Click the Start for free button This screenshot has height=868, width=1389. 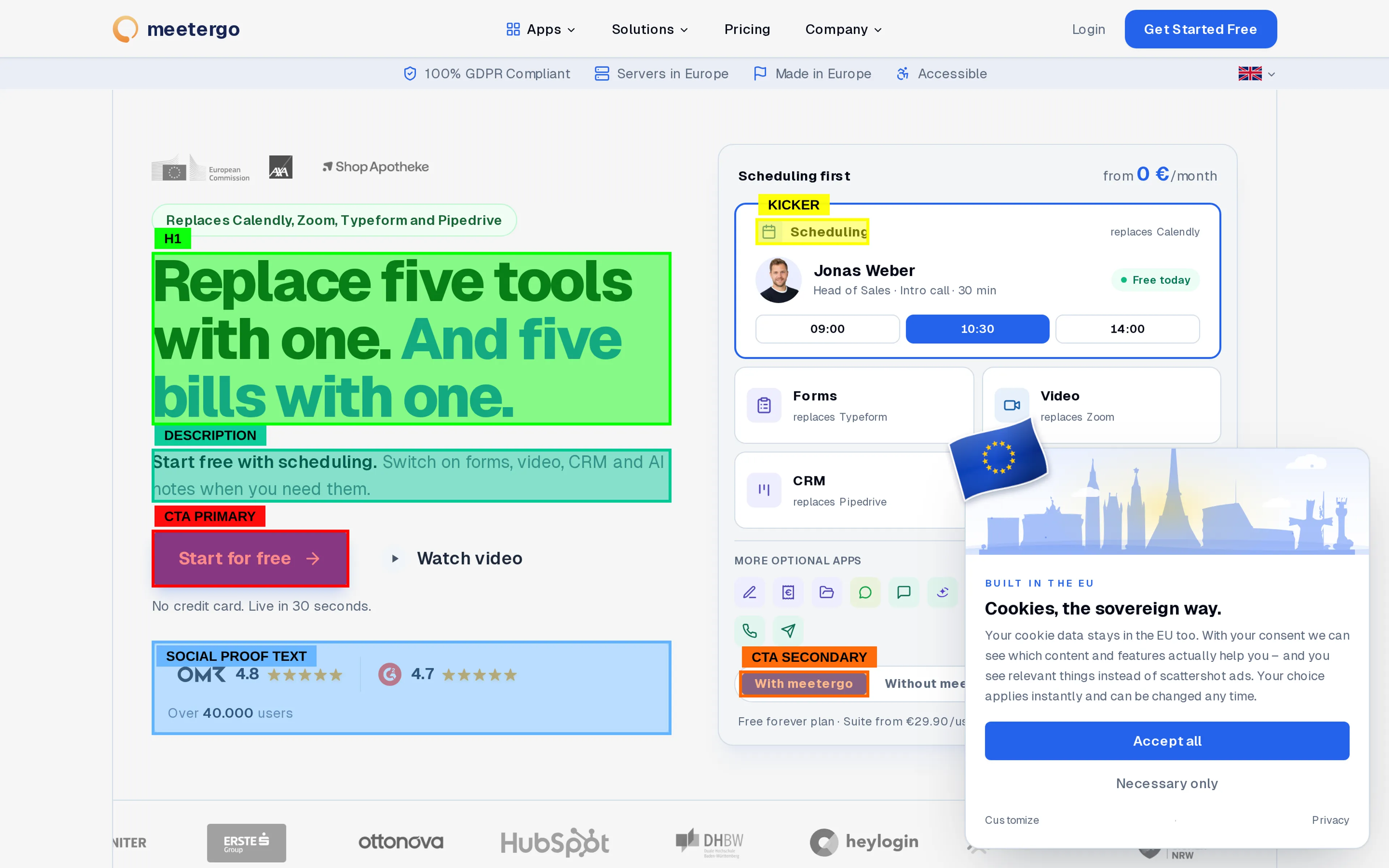(x=250, y=558)
